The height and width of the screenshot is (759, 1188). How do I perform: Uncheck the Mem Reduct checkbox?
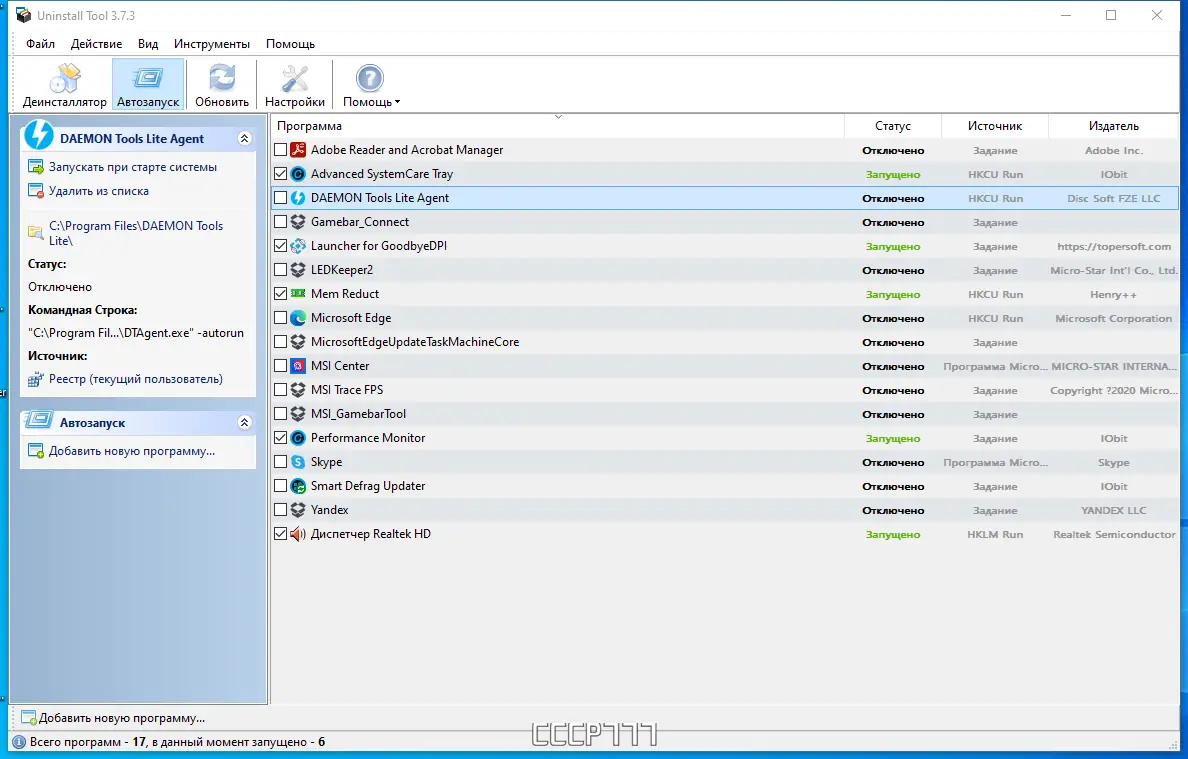click(x=280, y=294)
